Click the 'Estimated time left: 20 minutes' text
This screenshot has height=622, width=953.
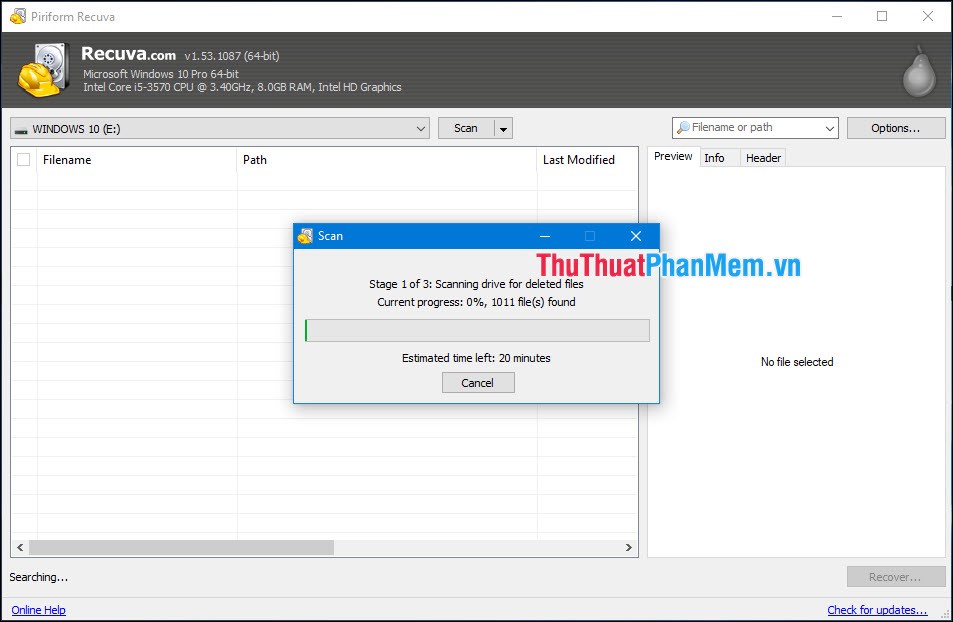click(476, 358)
